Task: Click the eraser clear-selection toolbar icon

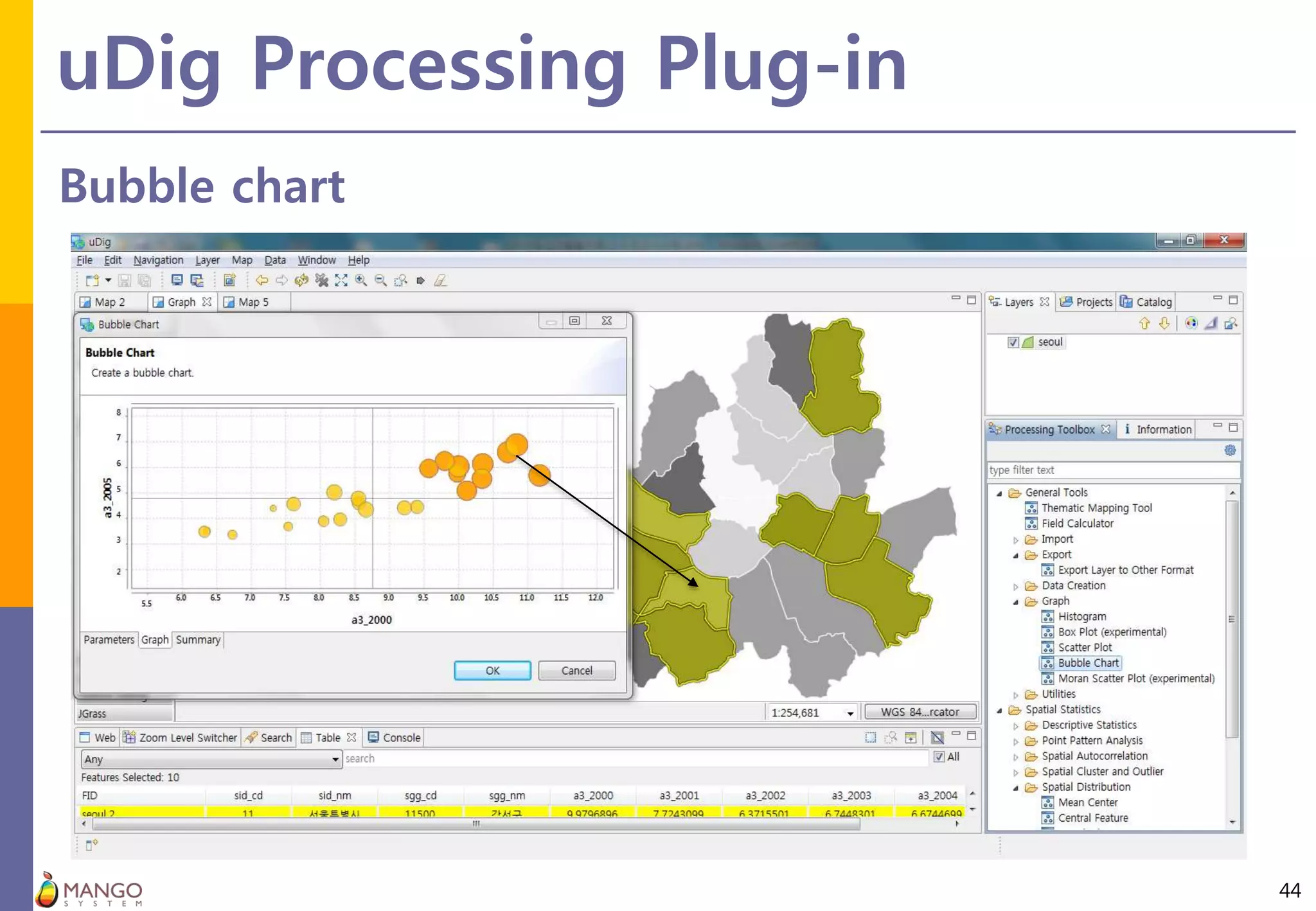Action: point(441,281)
